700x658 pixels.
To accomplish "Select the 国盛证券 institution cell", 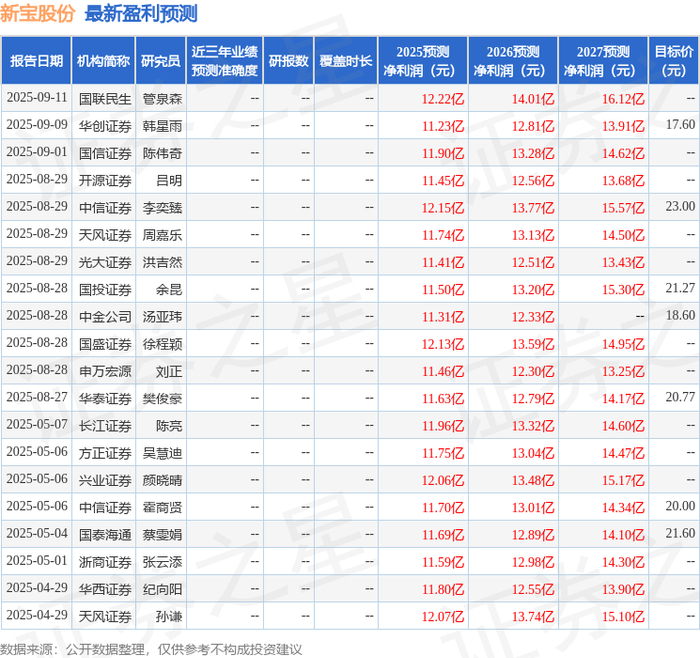I will click(x=105, y=344).
